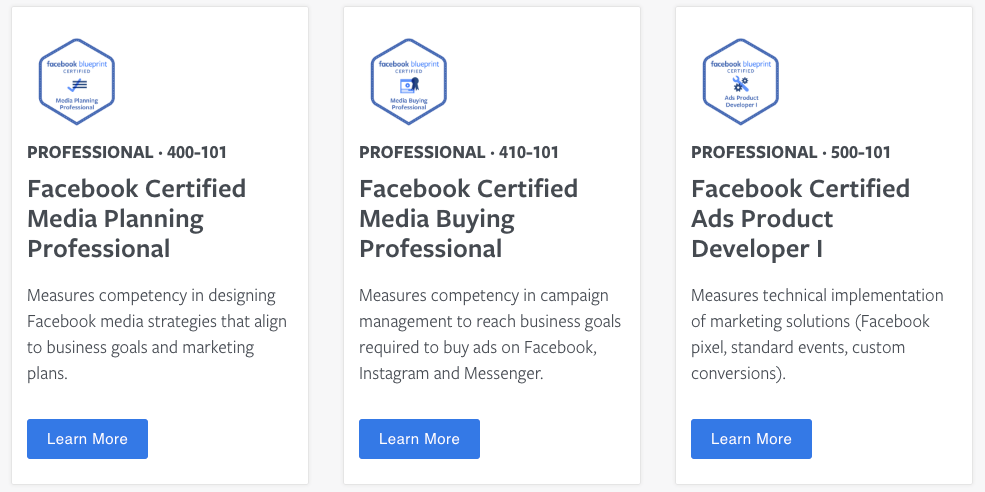Viewport: 985px width, 492px height.
Task: Click 'facebook blueprint' logo text in the third badge
Action: 741,64
